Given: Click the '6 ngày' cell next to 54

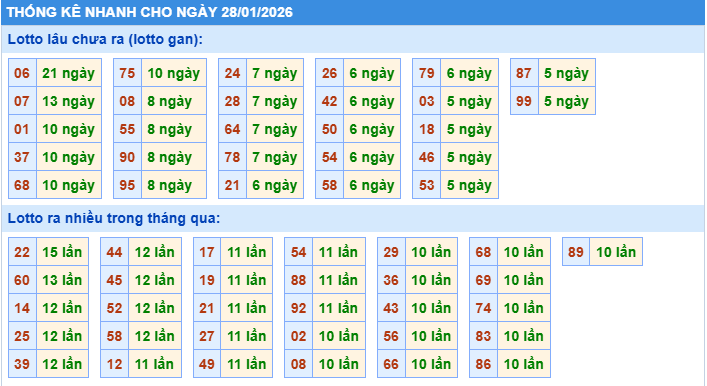Looking at the screenshot, I should point(372,157).
